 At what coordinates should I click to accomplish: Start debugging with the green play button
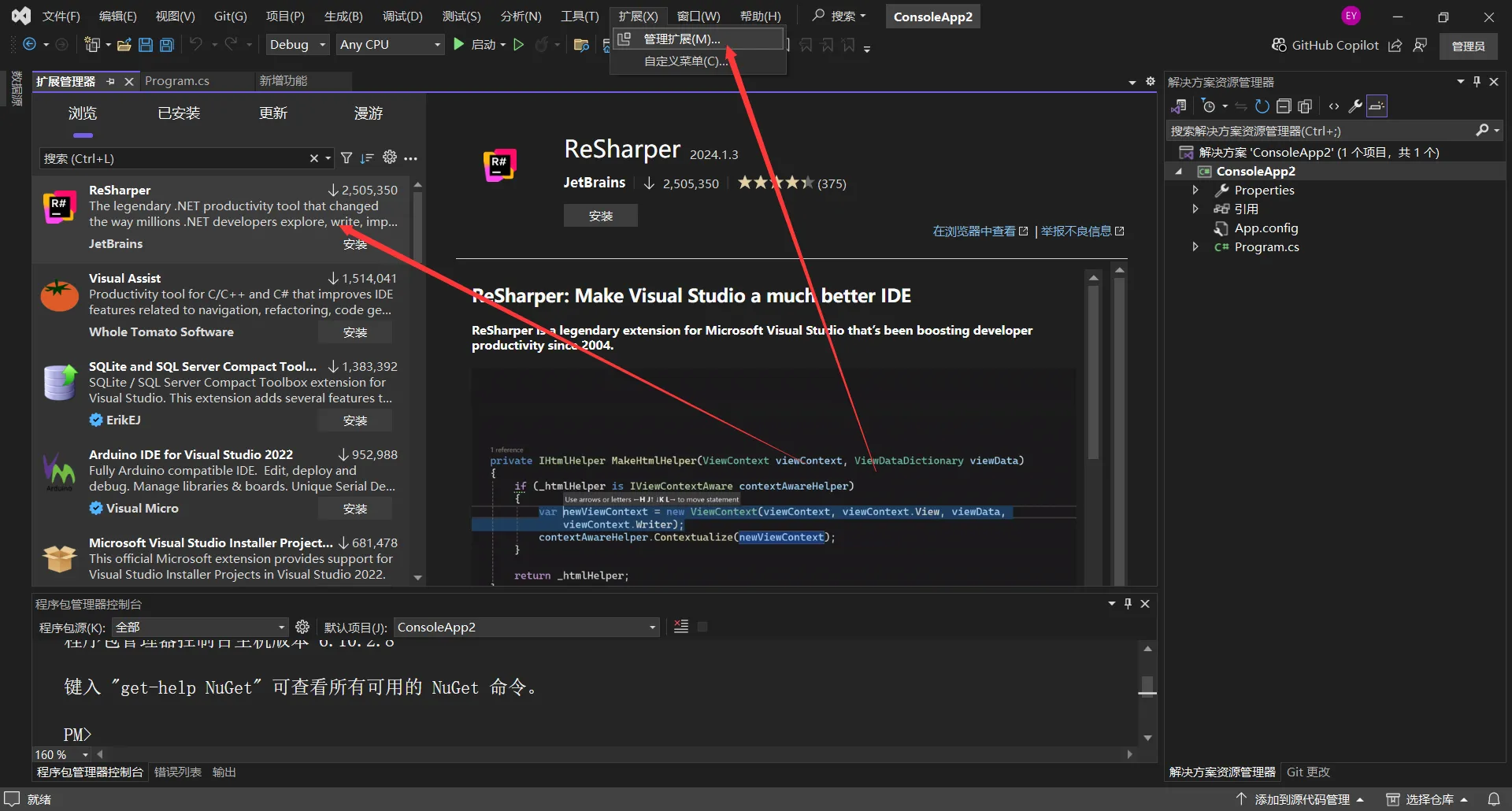coord(459,45)
